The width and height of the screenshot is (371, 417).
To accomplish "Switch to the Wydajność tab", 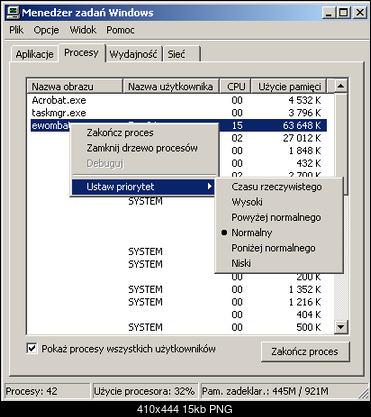I will (133, 54).
